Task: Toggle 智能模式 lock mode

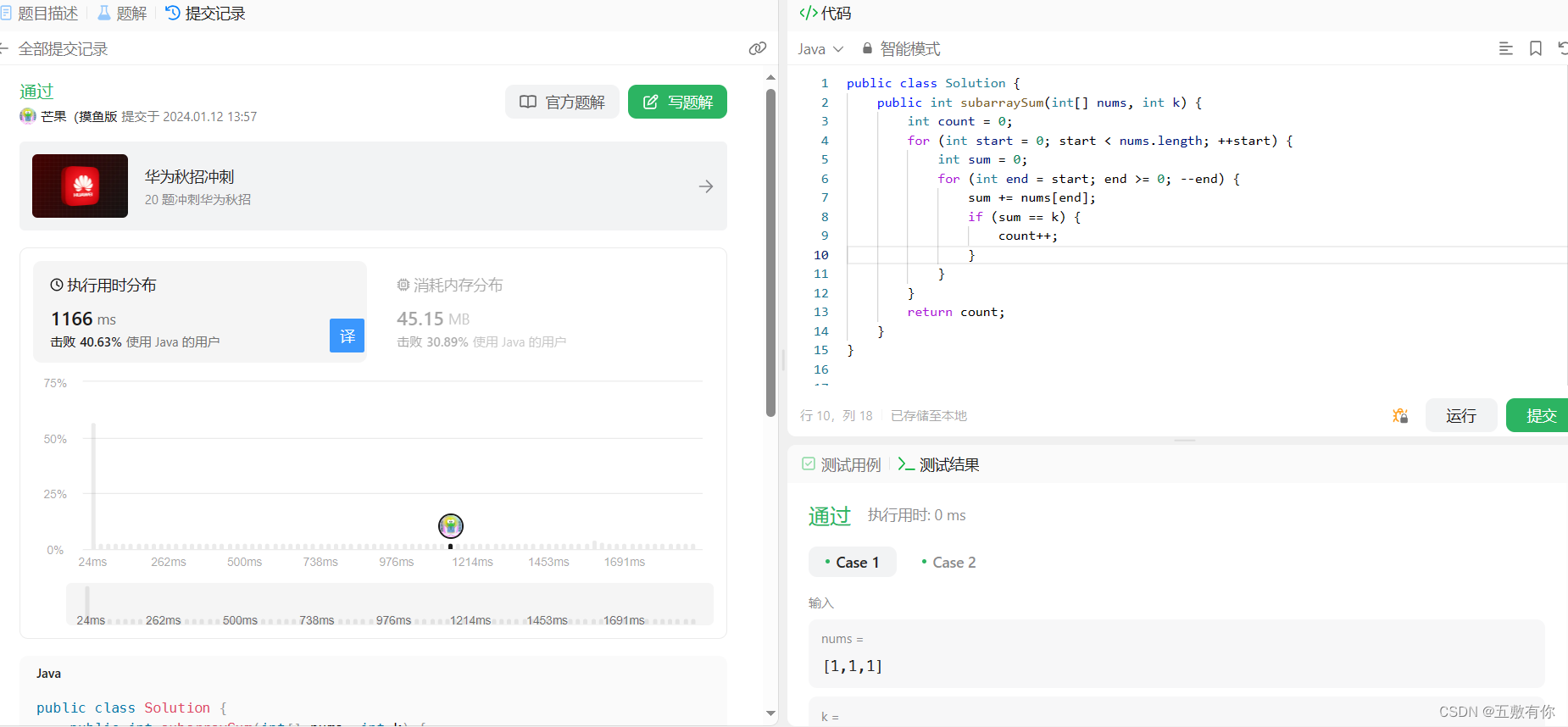Action: pyautogui.click(x=901, y=49)
